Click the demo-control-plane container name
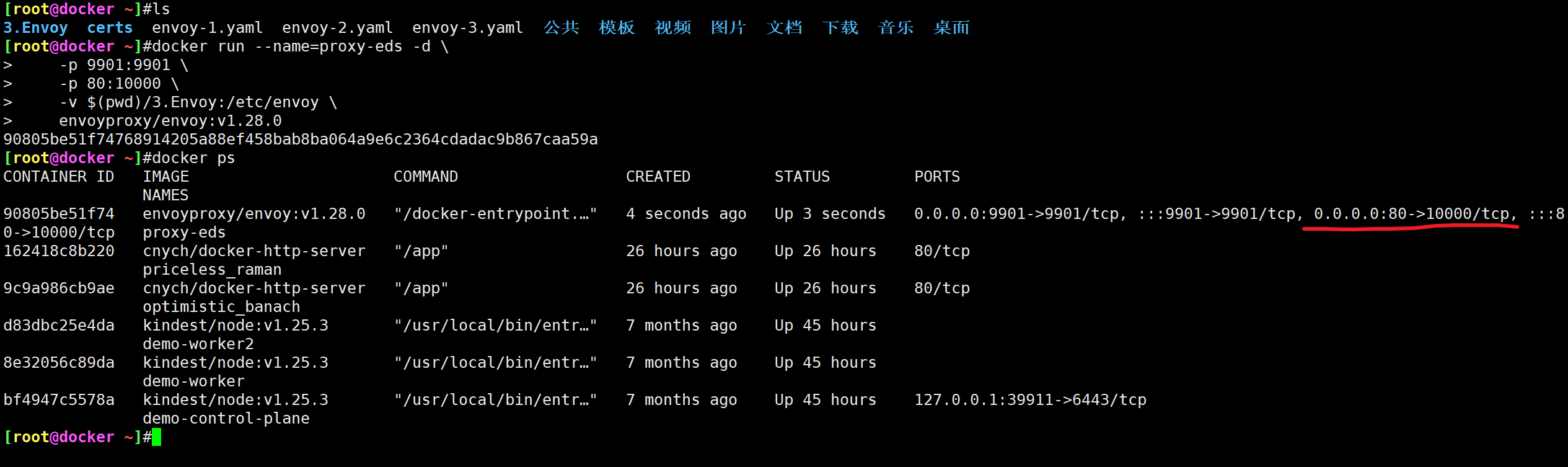1568x467 pixels. point(226,419)
